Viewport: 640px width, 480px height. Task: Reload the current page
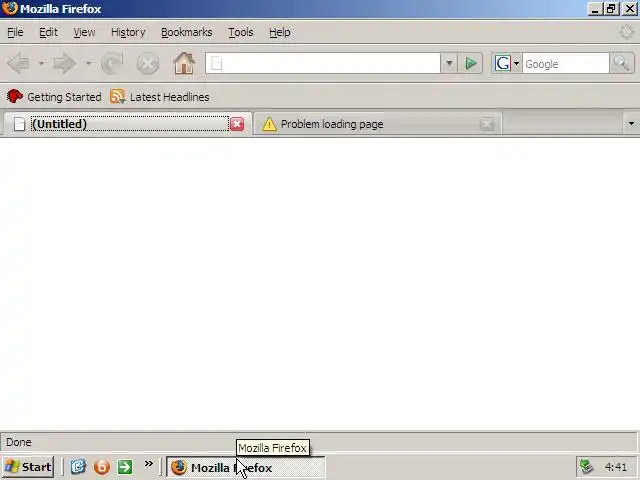(112, 63)
